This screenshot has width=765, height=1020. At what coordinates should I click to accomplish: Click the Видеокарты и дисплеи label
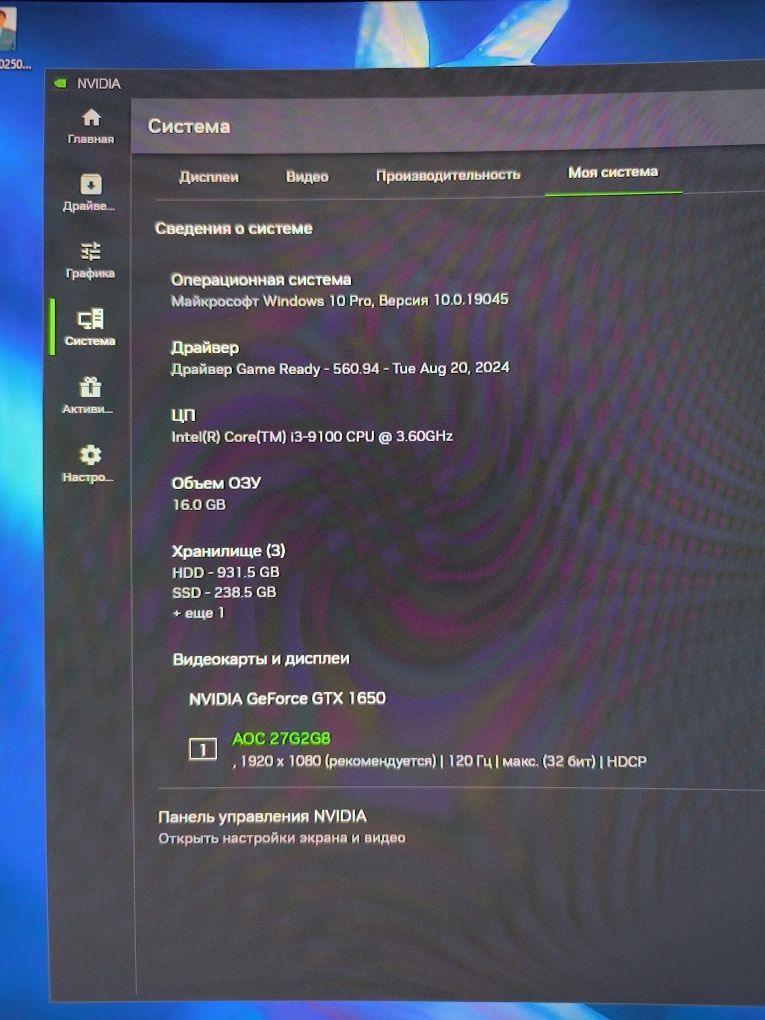261,659
